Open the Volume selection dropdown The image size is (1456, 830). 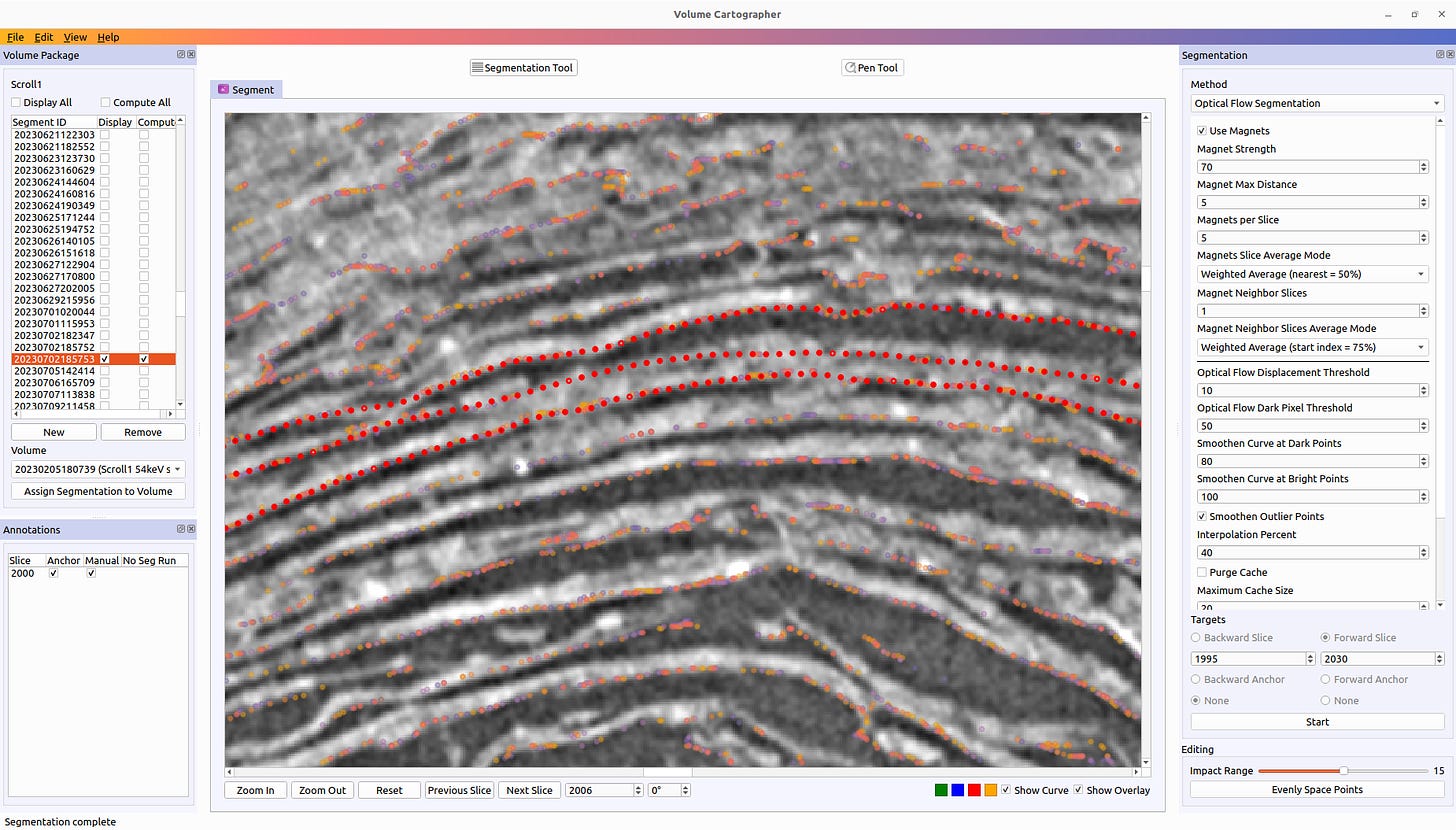[x=98, y=469]
